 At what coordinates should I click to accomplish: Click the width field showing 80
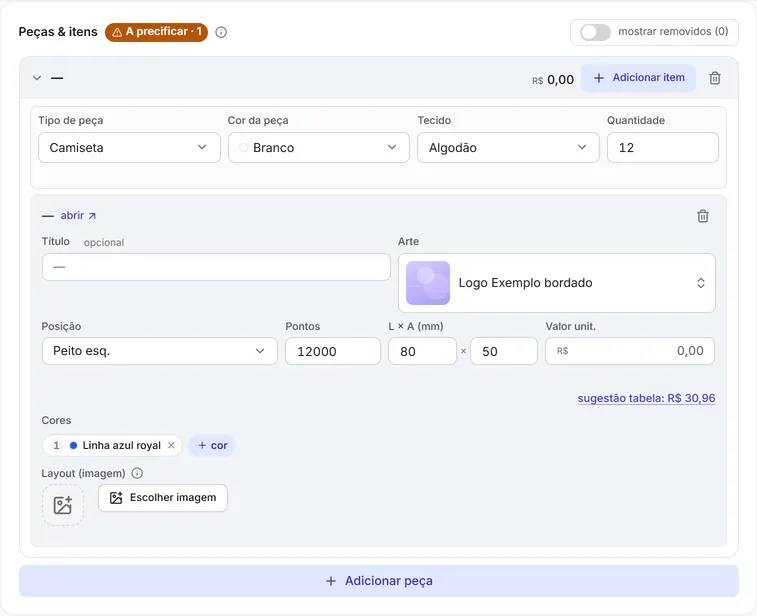click(422, 351)
